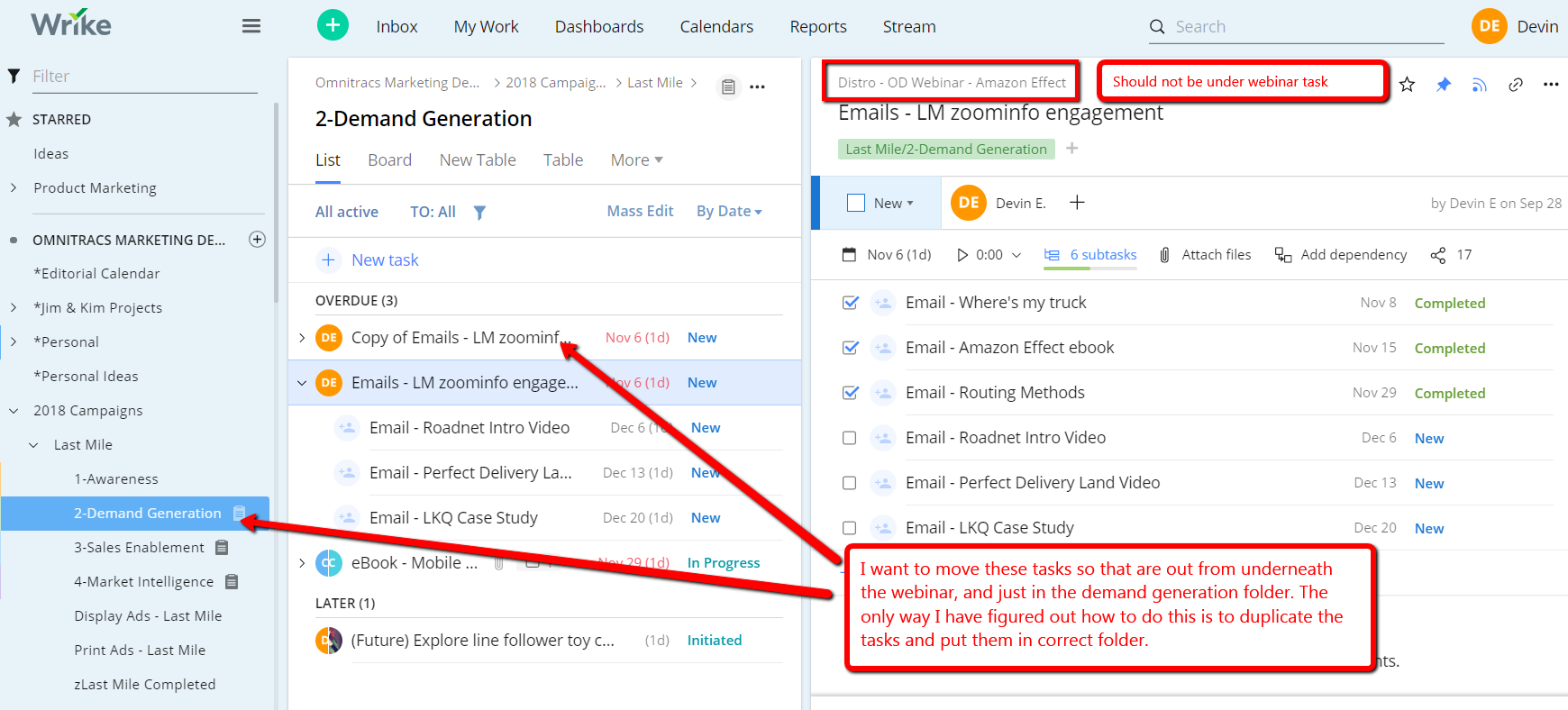Open timer options dropdown arrow
Screen dimensions: 1568x710
point(1016,255)
